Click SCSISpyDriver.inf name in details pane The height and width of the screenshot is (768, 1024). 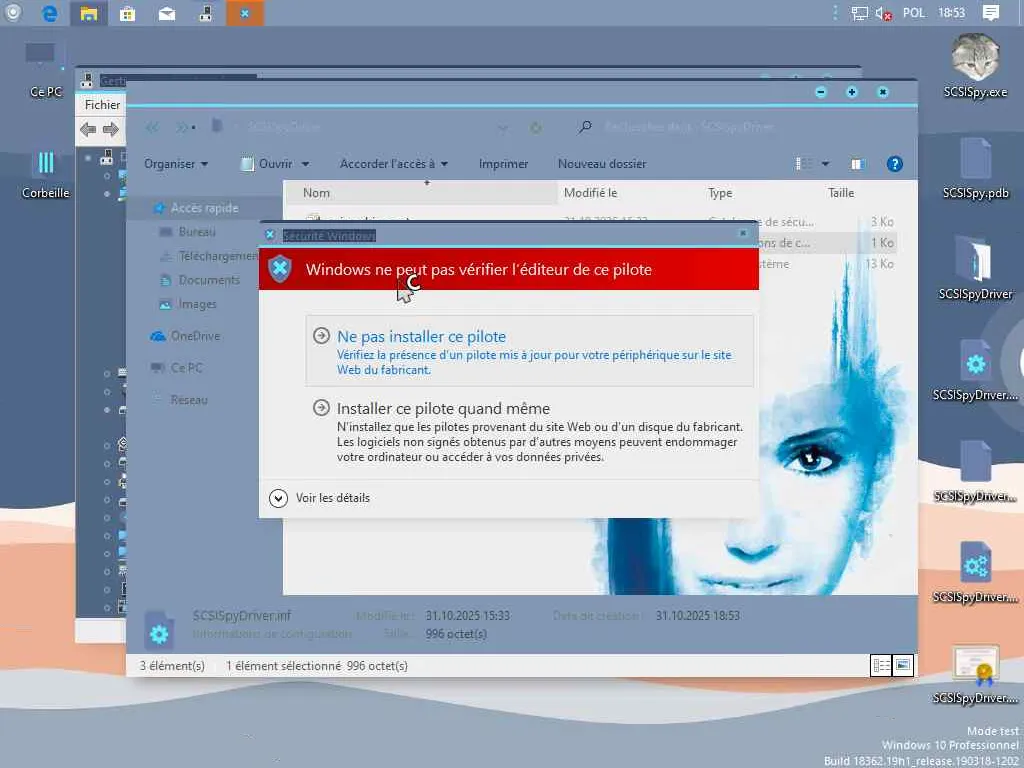click(242, 615)
